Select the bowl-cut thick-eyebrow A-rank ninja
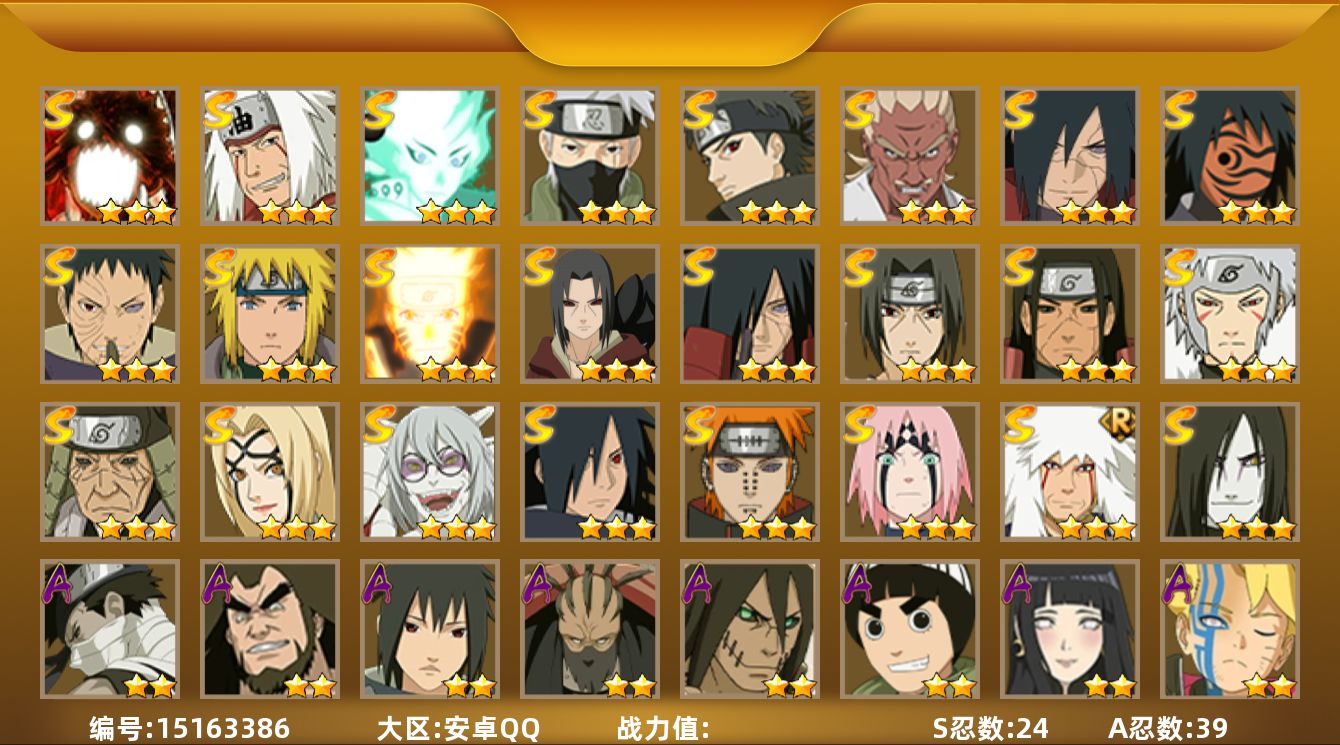1340x745 pixels. (x=910, y=629)
